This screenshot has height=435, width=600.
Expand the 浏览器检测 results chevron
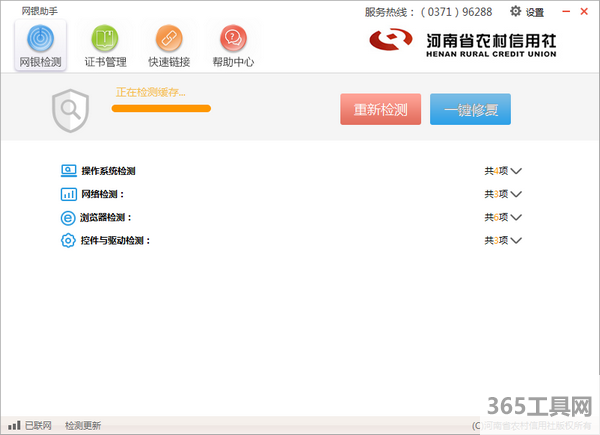point(516,217)
